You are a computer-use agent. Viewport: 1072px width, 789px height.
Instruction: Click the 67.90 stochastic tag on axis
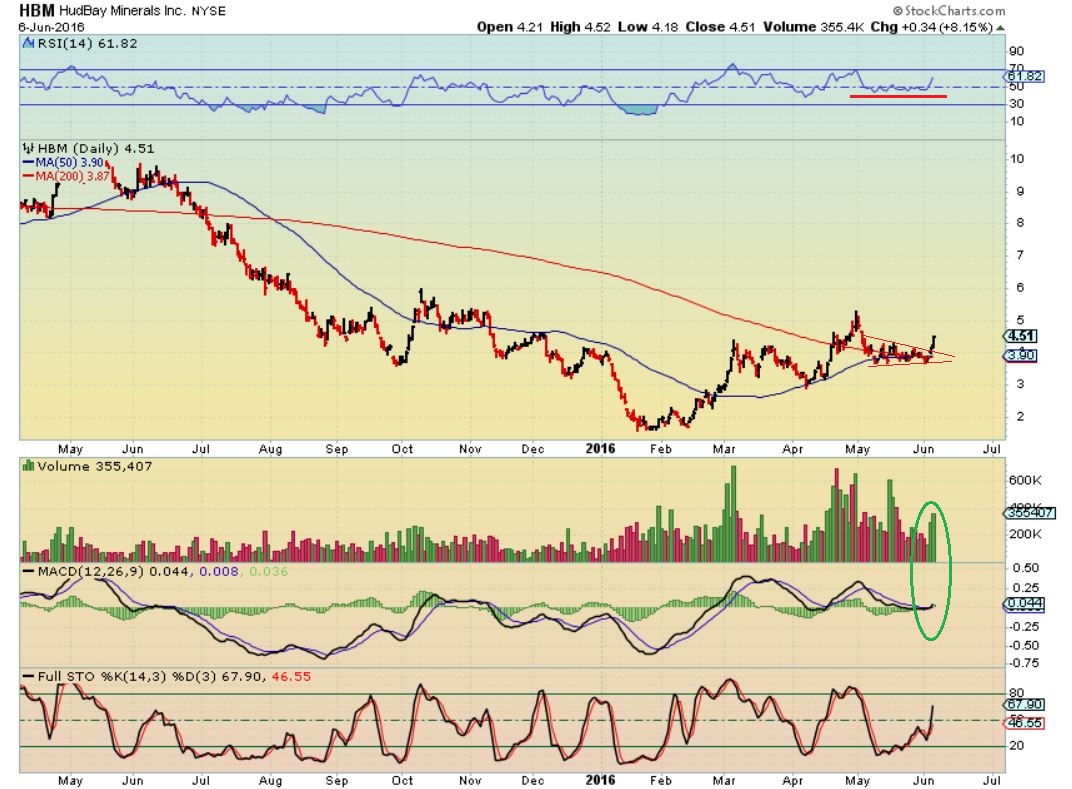pyautogui.click(x=1024, y=704)
